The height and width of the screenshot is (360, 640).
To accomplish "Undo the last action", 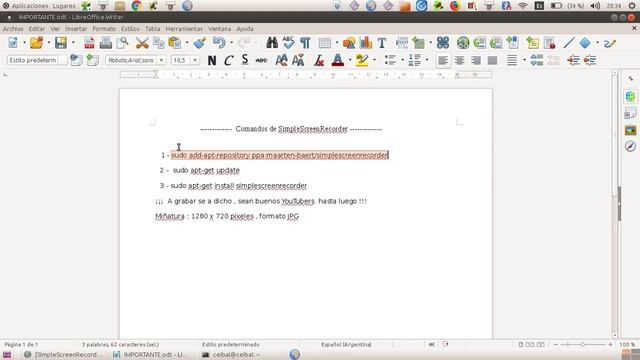I will [219, 42].
